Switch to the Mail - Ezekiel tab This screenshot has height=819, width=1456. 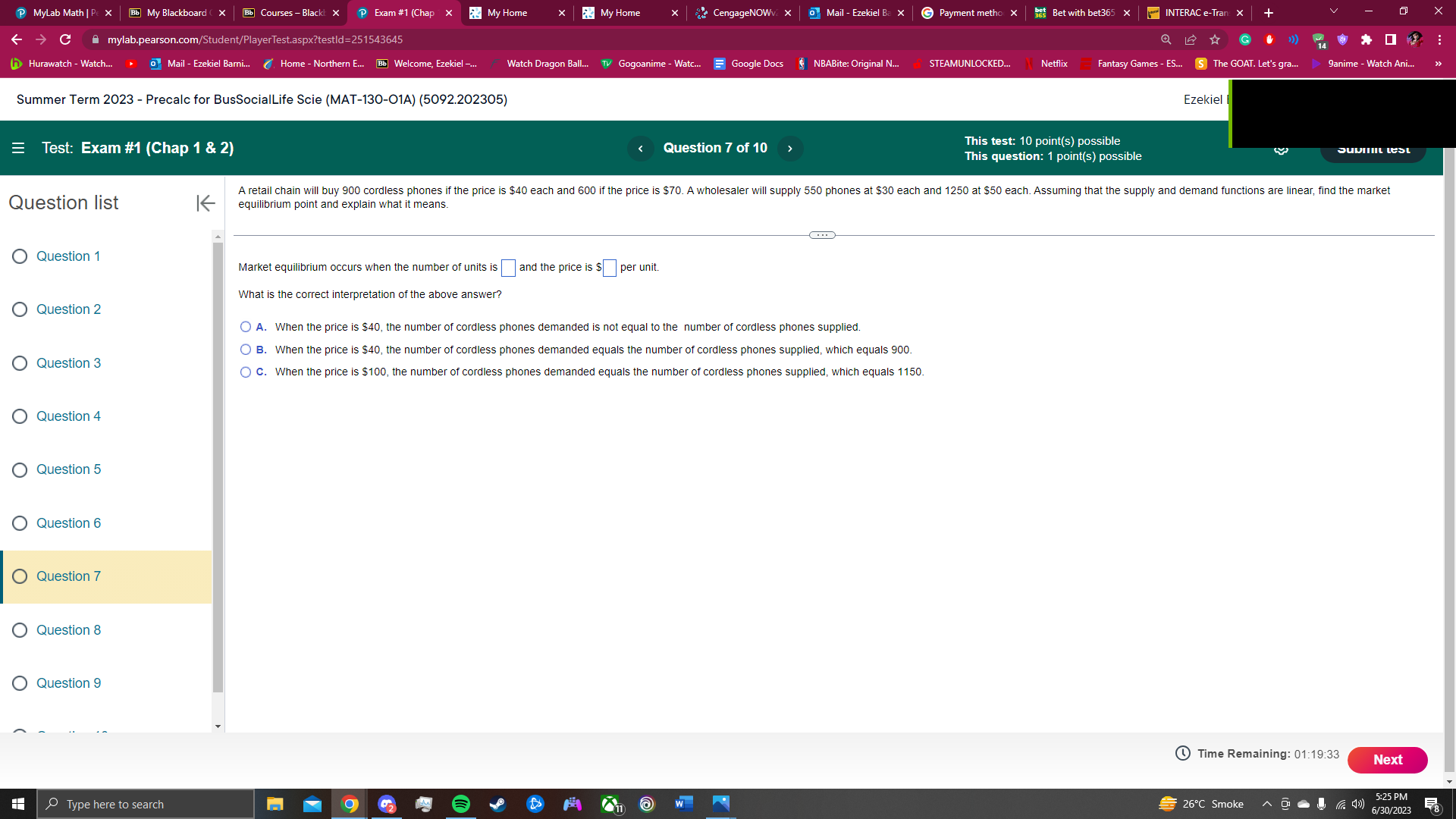(x=855, y=13)
